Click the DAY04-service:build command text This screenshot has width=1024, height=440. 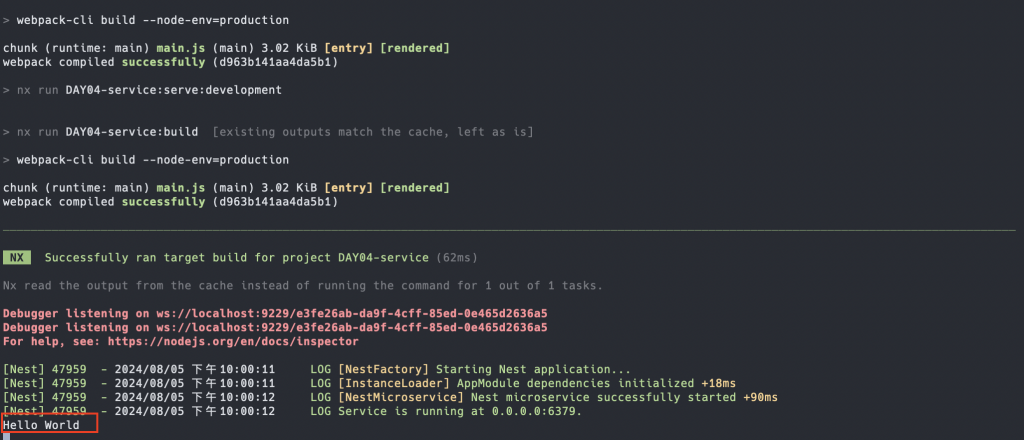click(132, 132)
